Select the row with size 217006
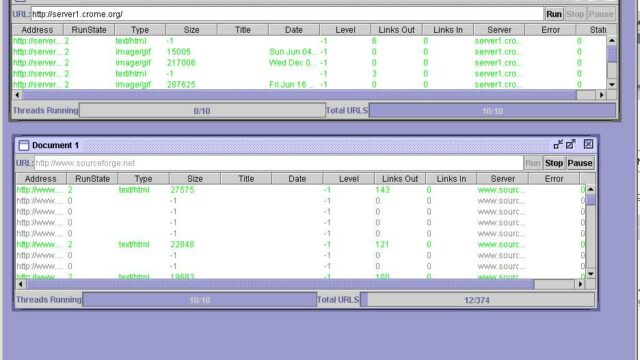 pyautogui.click(x=309, y=63)
